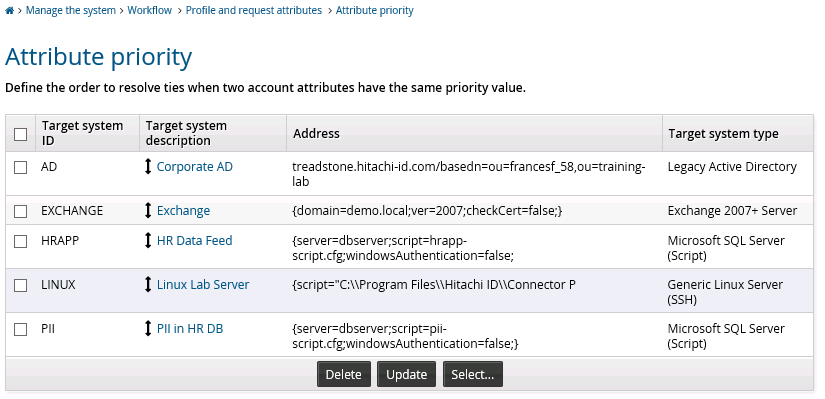Screen dimensions: 825x399
Task: Open Linux Lab Server link
Action: (x=203, y=285)
